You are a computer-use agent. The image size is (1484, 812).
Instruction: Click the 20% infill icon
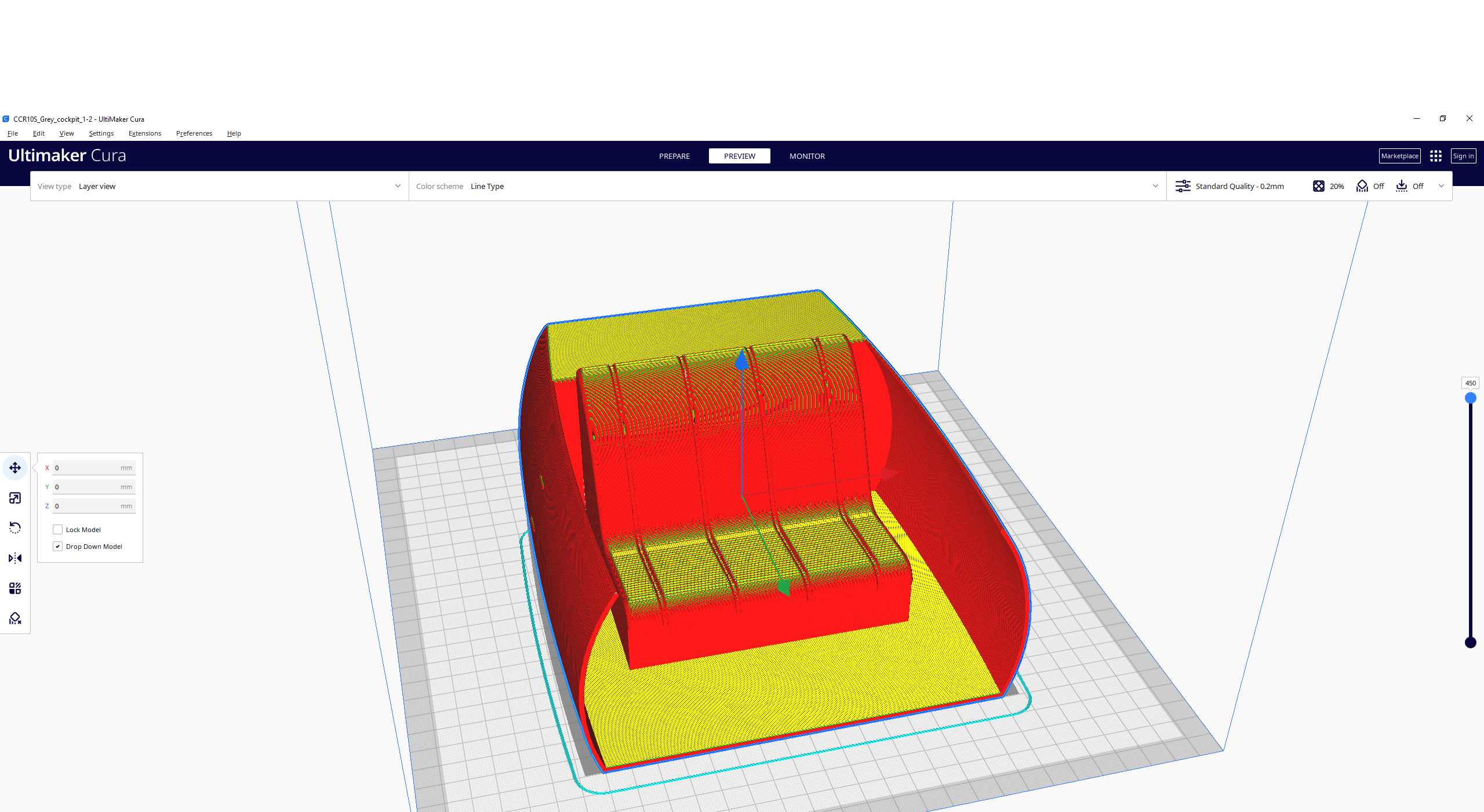[x=1319, y=186]
